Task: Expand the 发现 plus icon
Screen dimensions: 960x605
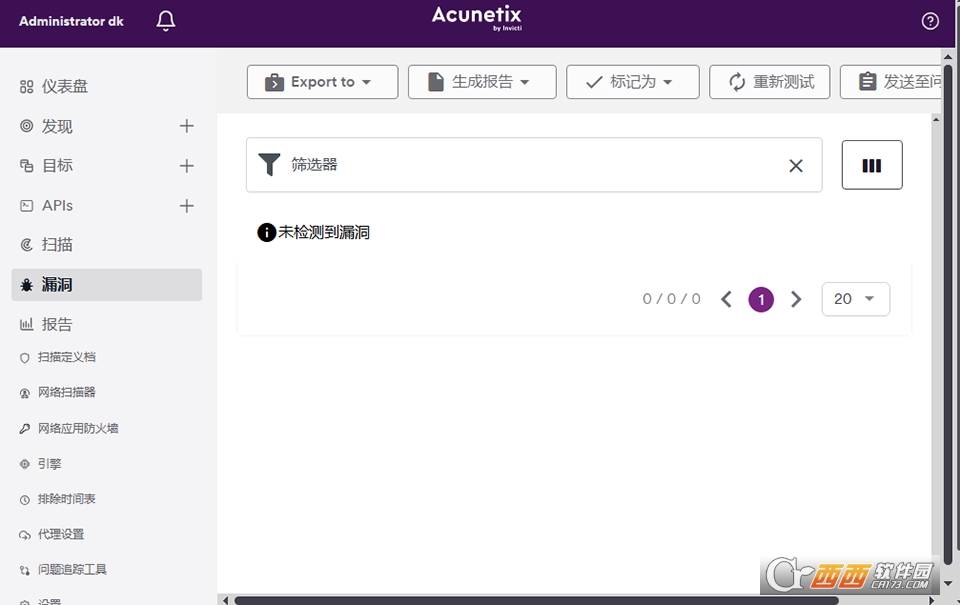Action: pyautogui.click(x=187, y=126)
